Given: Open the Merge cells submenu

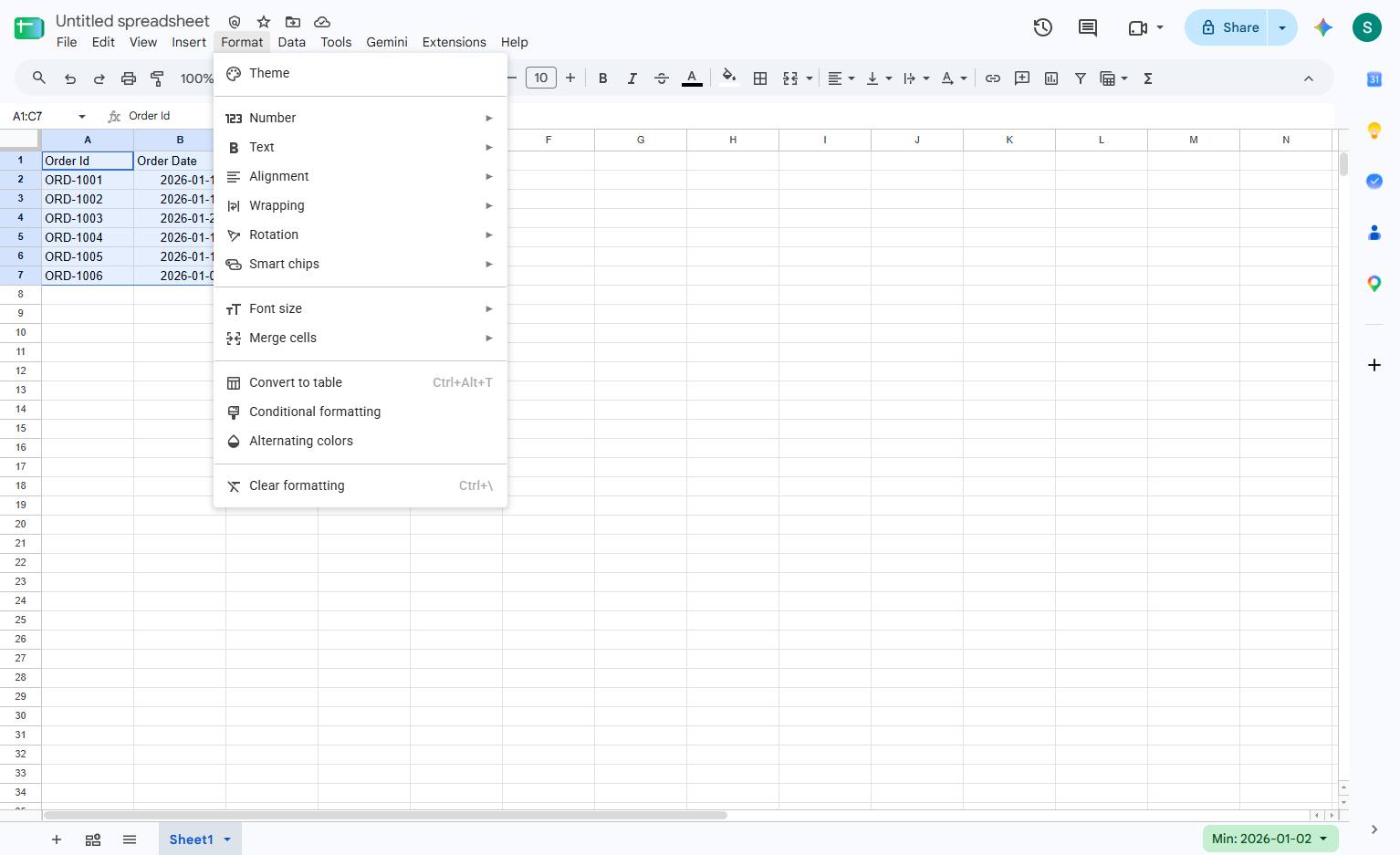Looking at the screenshot, I should click(x=360, y=338).
